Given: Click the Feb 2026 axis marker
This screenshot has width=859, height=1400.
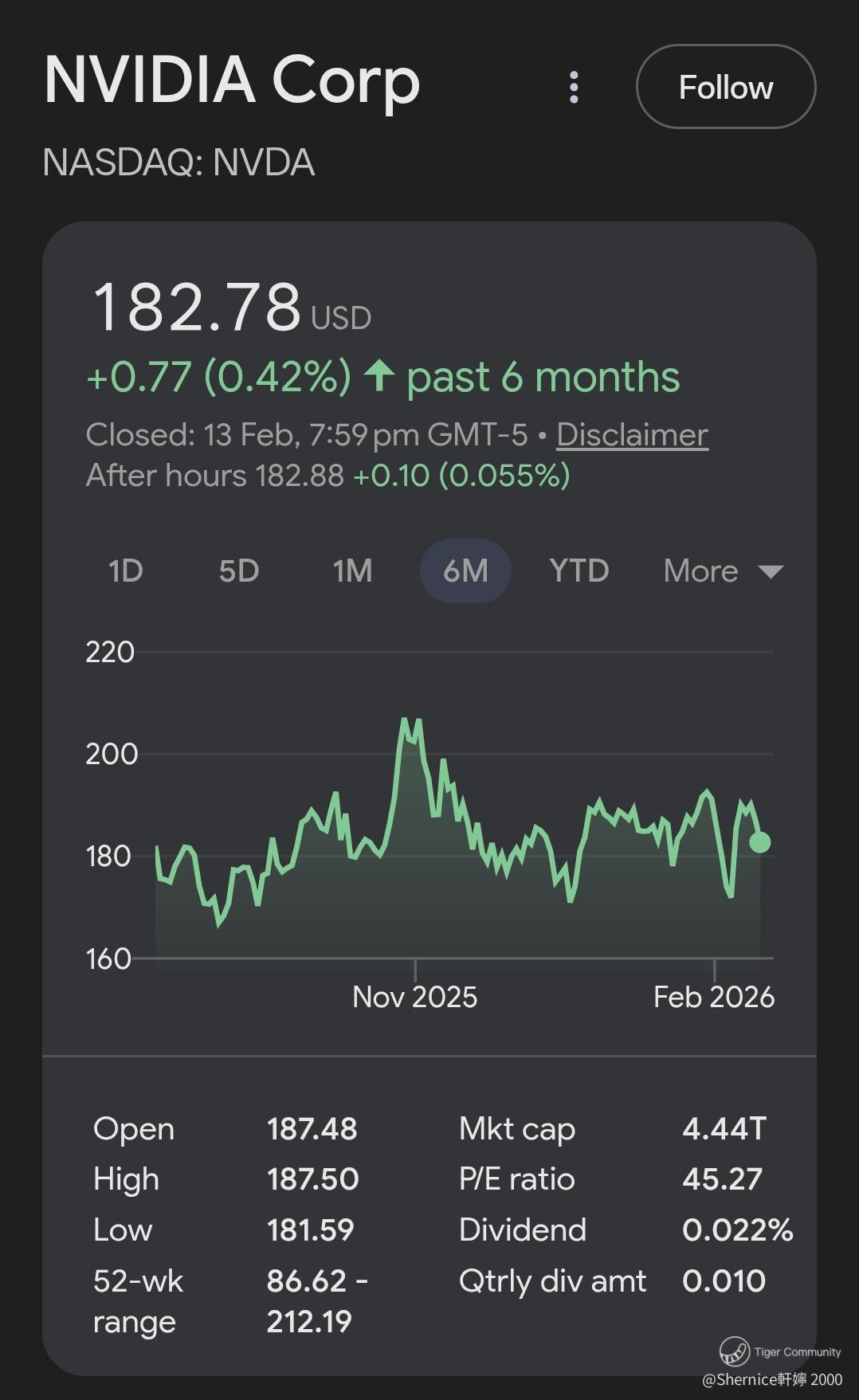Looking at the screenshot, I should click(x=713, y=997).
